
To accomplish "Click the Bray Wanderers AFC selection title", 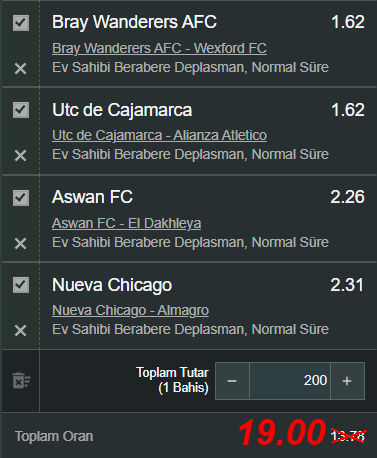I will 134,22.
